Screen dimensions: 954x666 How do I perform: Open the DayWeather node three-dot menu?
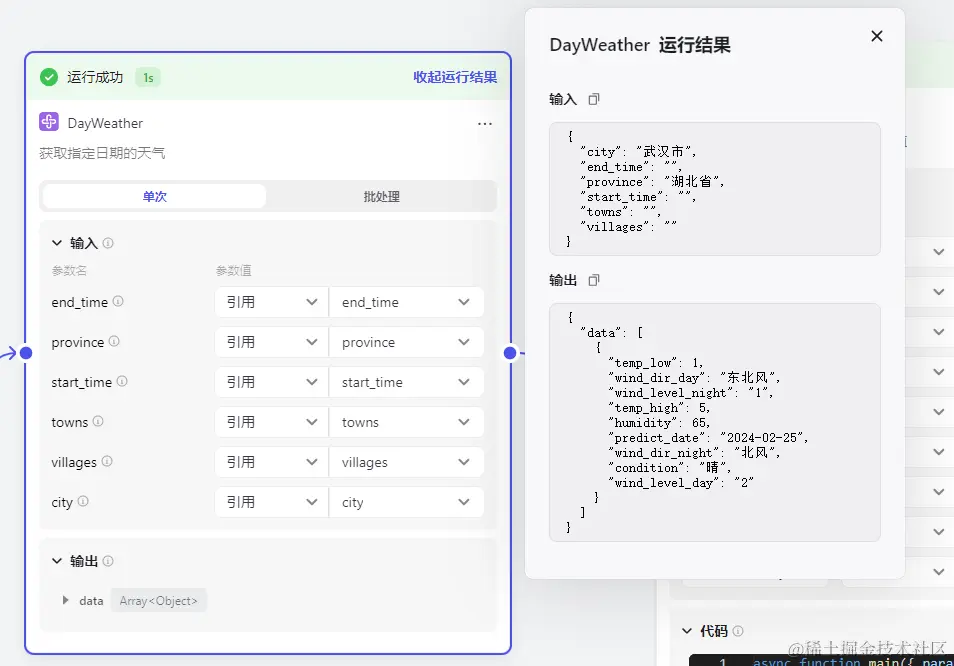(485, 123)
